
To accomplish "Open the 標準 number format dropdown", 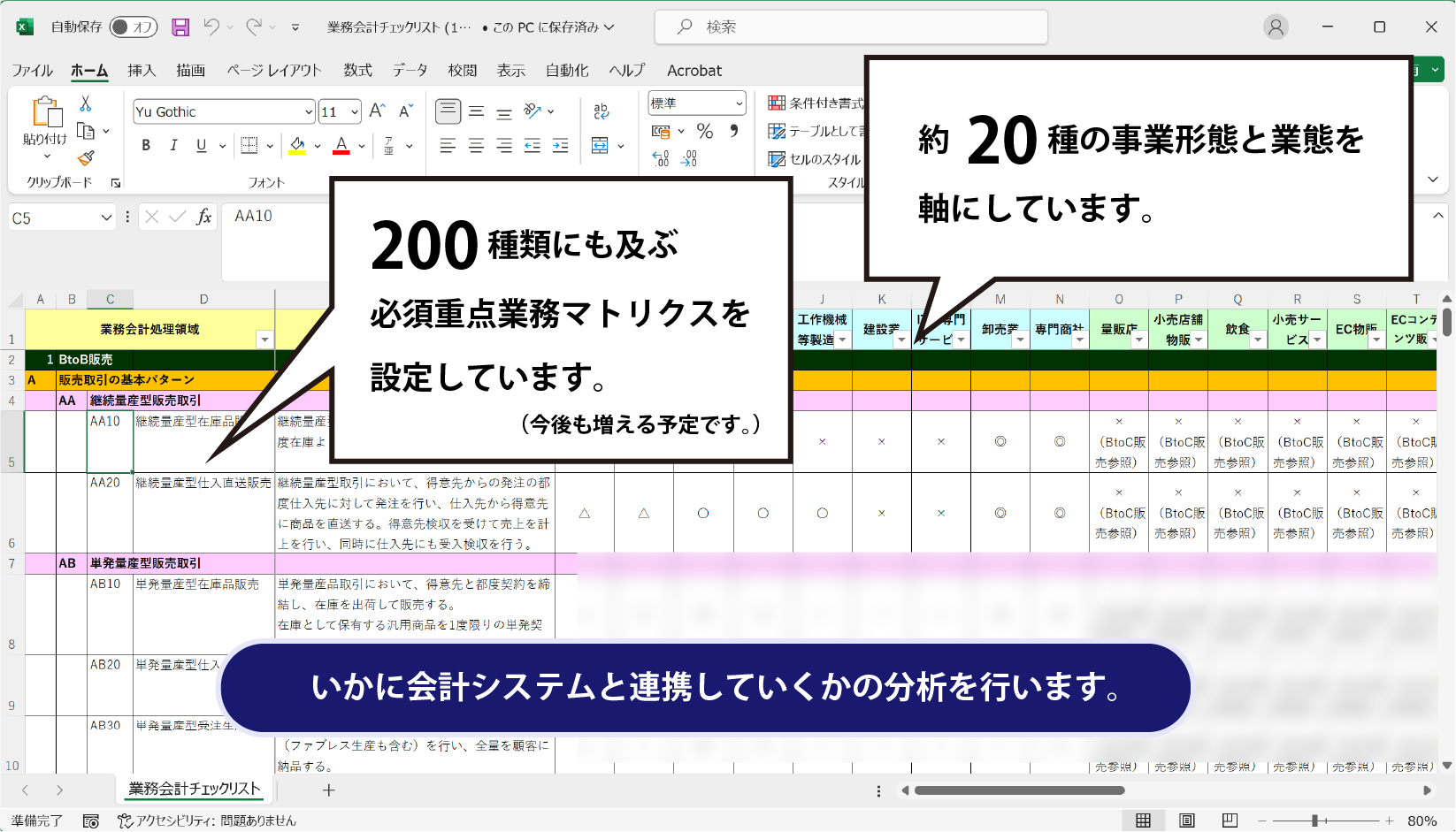I will [739, 103].
